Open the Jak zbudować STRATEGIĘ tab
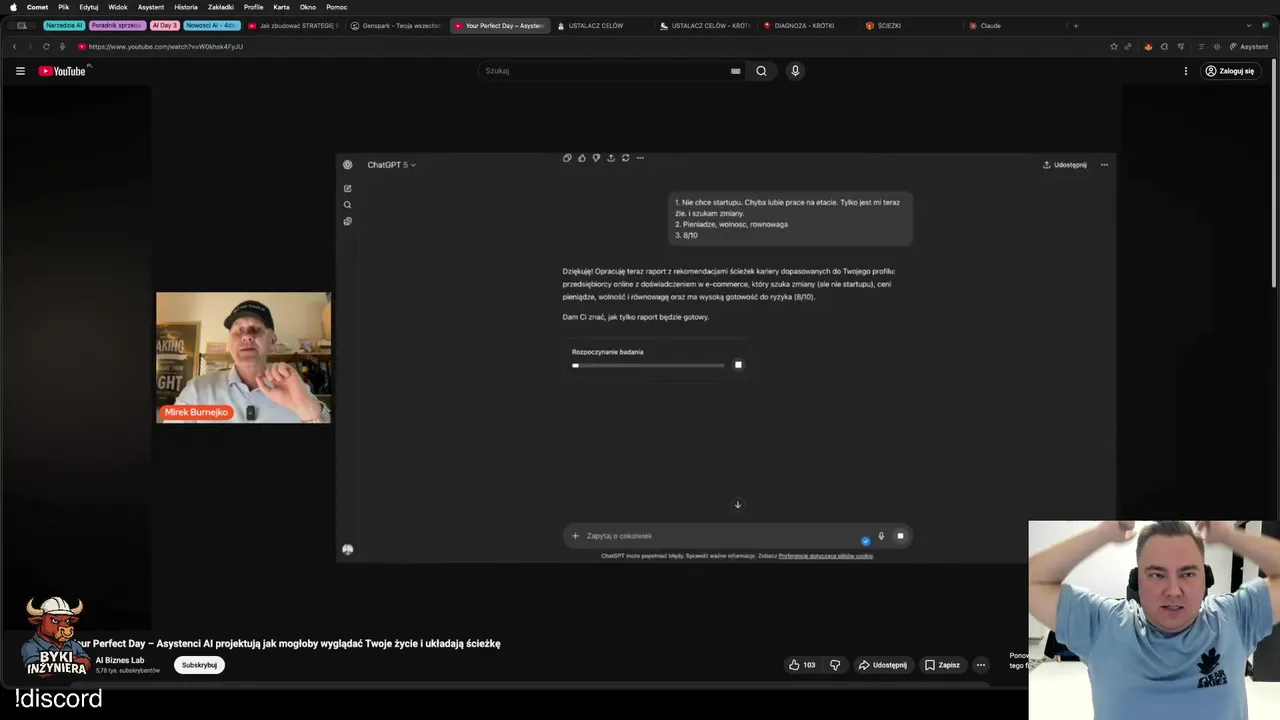The width and height of the screenshot is (1280, 720). coord(292,26)
